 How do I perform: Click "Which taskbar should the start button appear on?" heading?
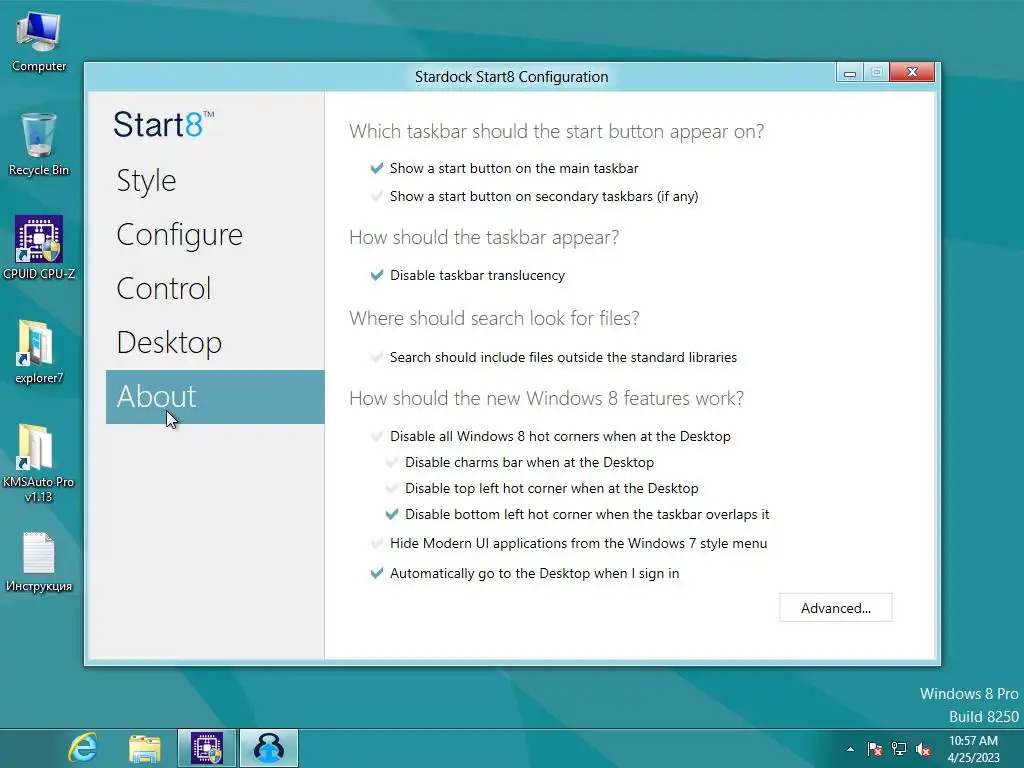coord(556,131)
